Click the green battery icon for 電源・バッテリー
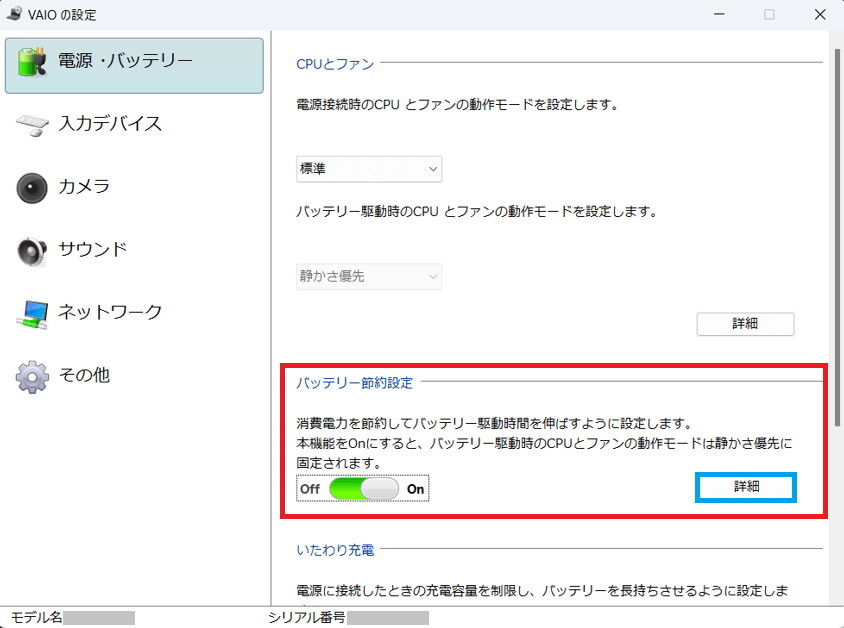Image resolution: width=844 pixels, height=628 pixels. point(31,61)
